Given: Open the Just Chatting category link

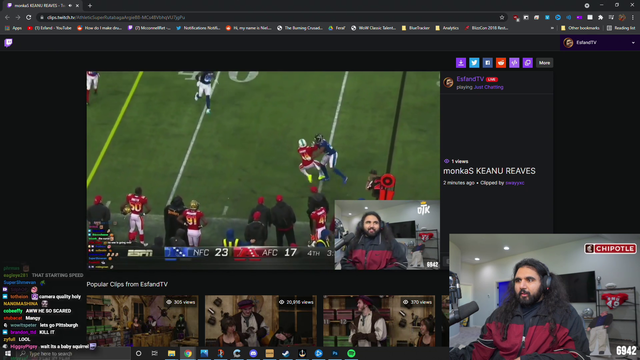Looking at the screenshot, I should tap(489, 87).
